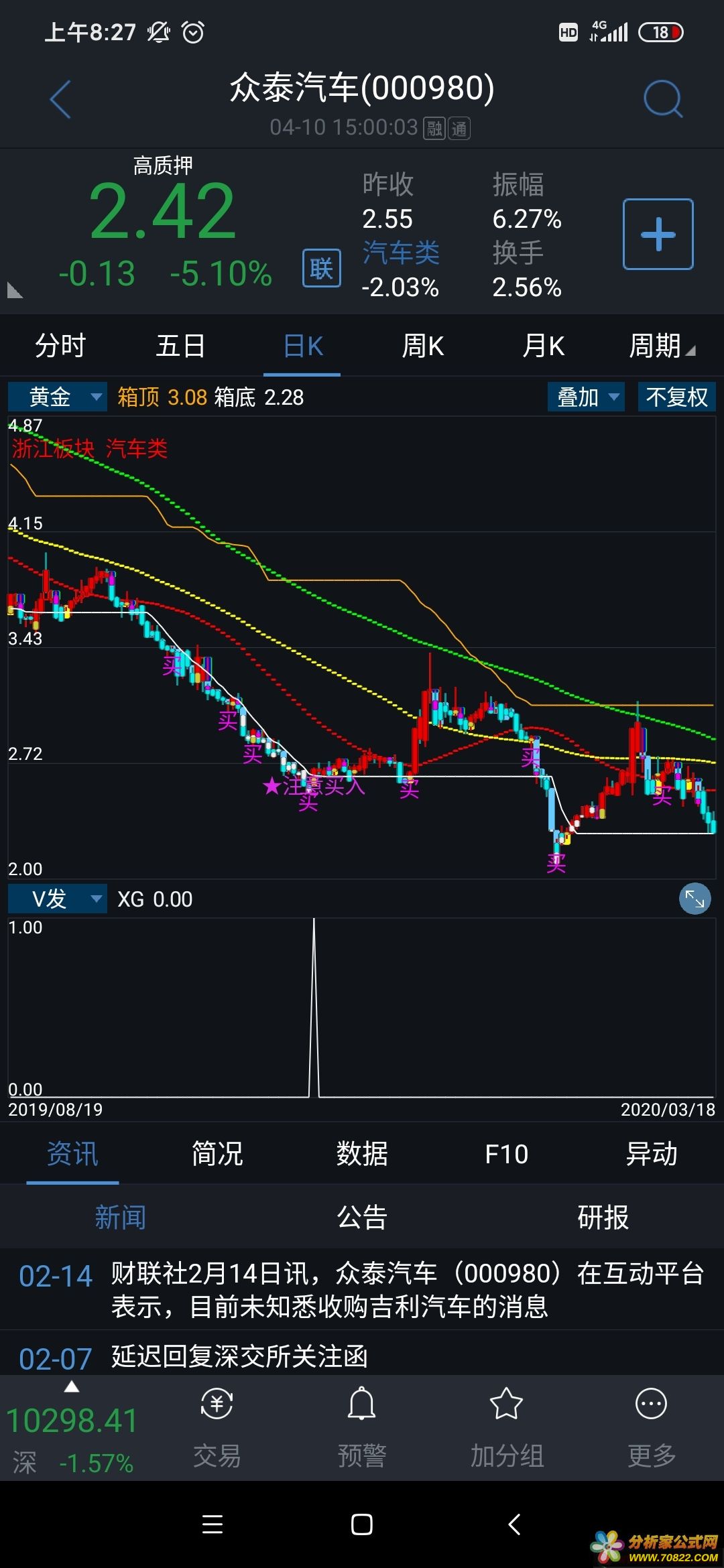Tap the 箱底 2.28 readout
The height and width of the screenshot is (1568, 724).
(259, 397)
